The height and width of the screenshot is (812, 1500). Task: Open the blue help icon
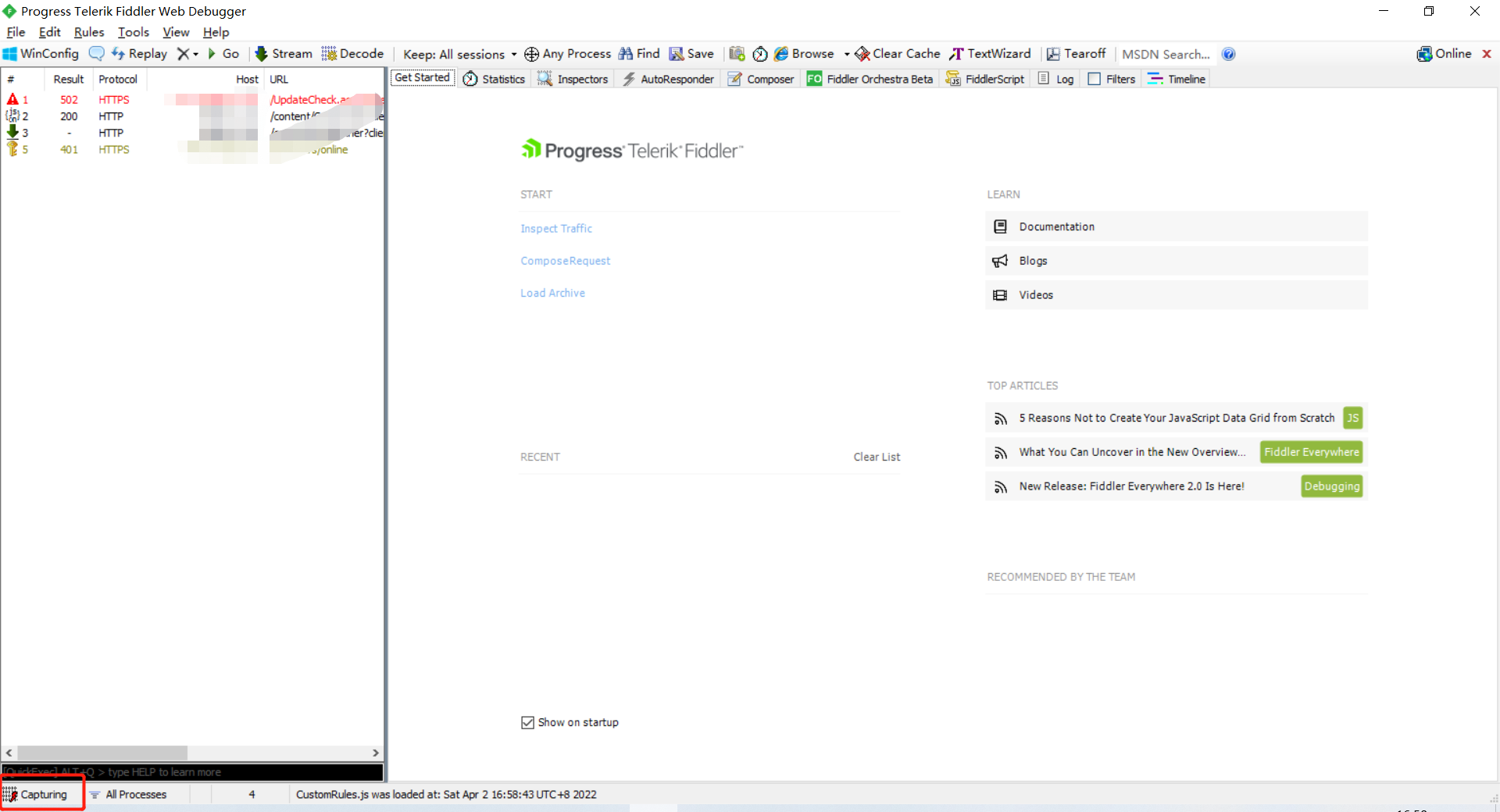(x=1228, y=54)
